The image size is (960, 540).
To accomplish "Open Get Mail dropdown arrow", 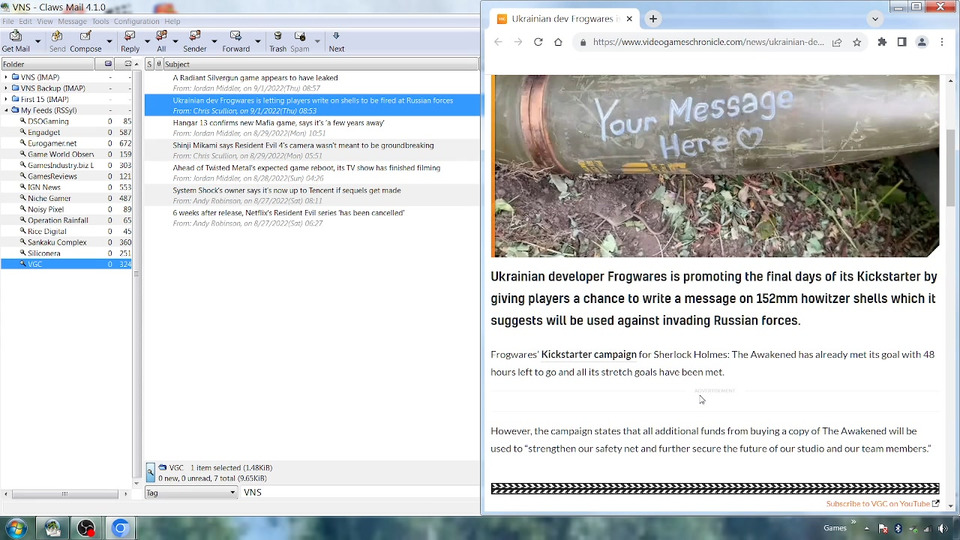I will (x=37, y=42).
